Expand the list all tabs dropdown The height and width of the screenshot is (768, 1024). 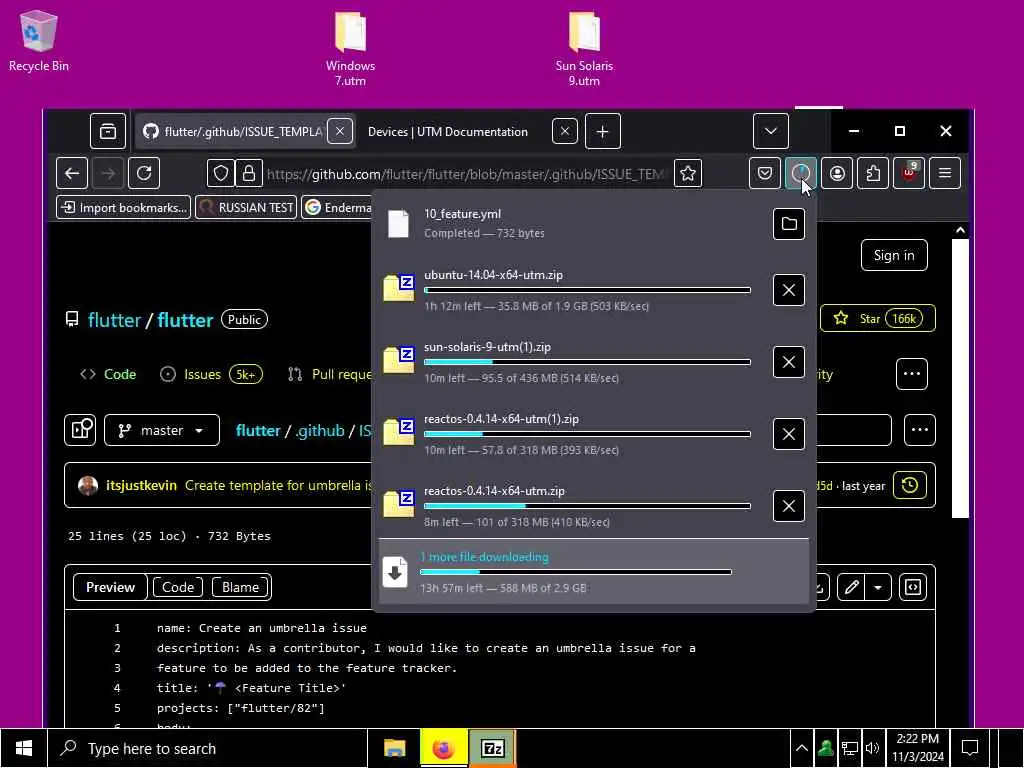tap(771, 131)
